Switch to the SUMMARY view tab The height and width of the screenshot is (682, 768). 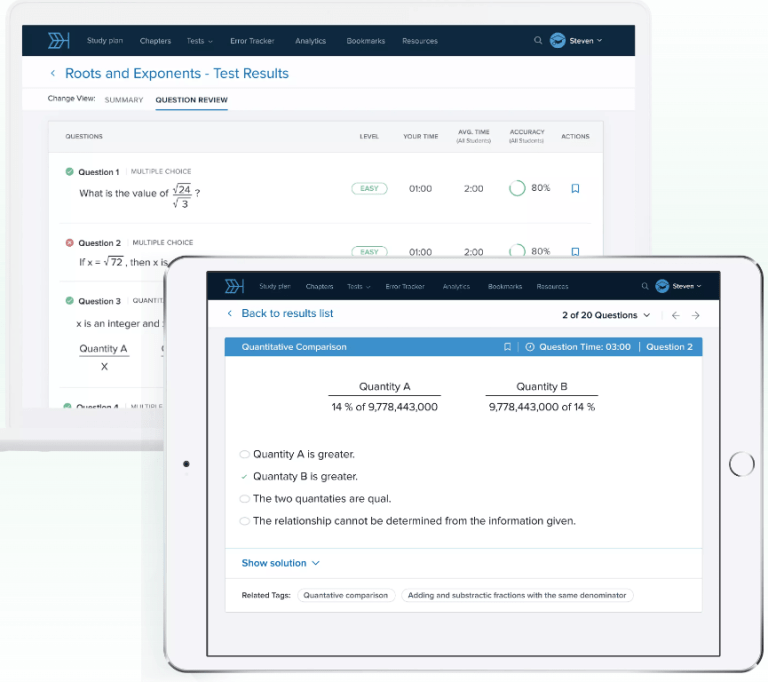point(124,100)
